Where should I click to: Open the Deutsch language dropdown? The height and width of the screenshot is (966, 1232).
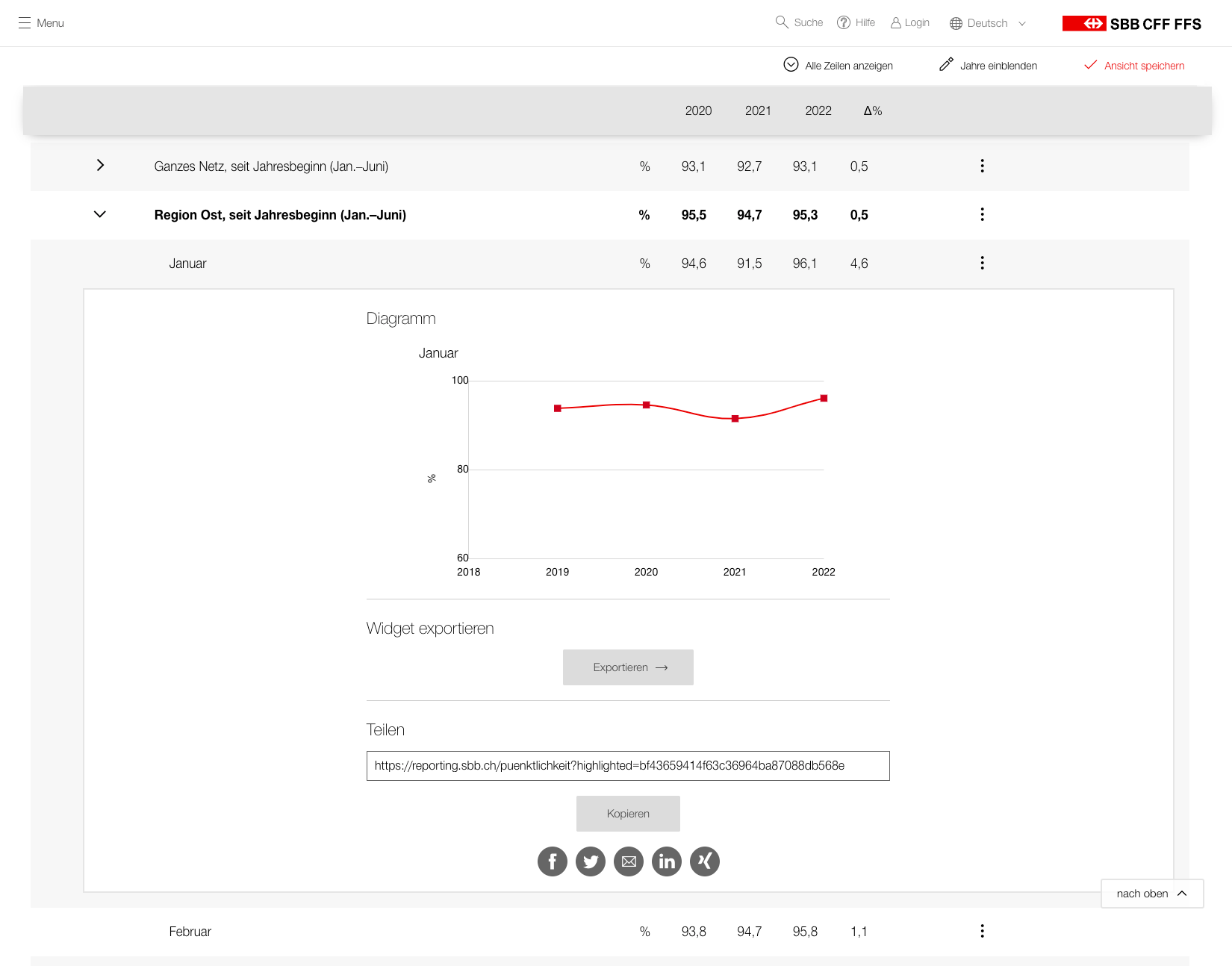(x=988, y=23)
